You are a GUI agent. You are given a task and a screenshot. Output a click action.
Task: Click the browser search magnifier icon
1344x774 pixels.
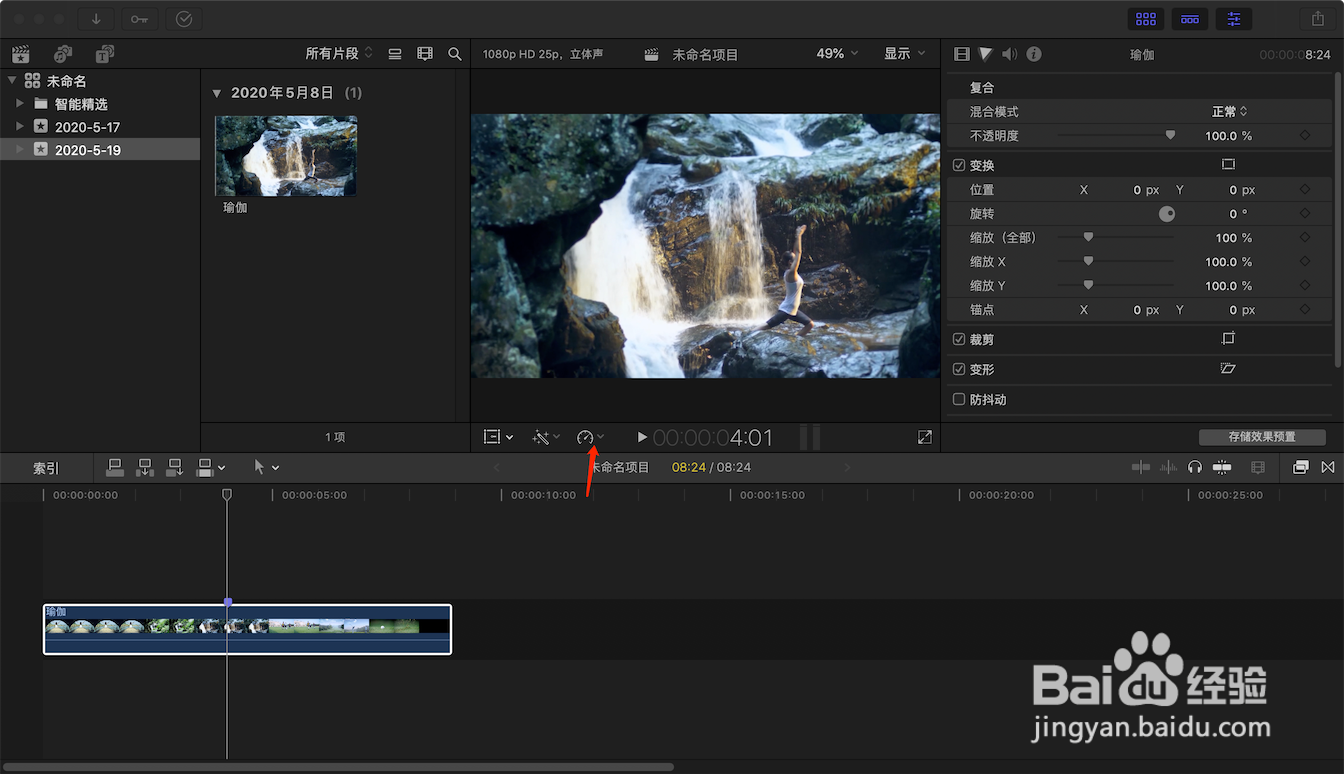[455, 54]
